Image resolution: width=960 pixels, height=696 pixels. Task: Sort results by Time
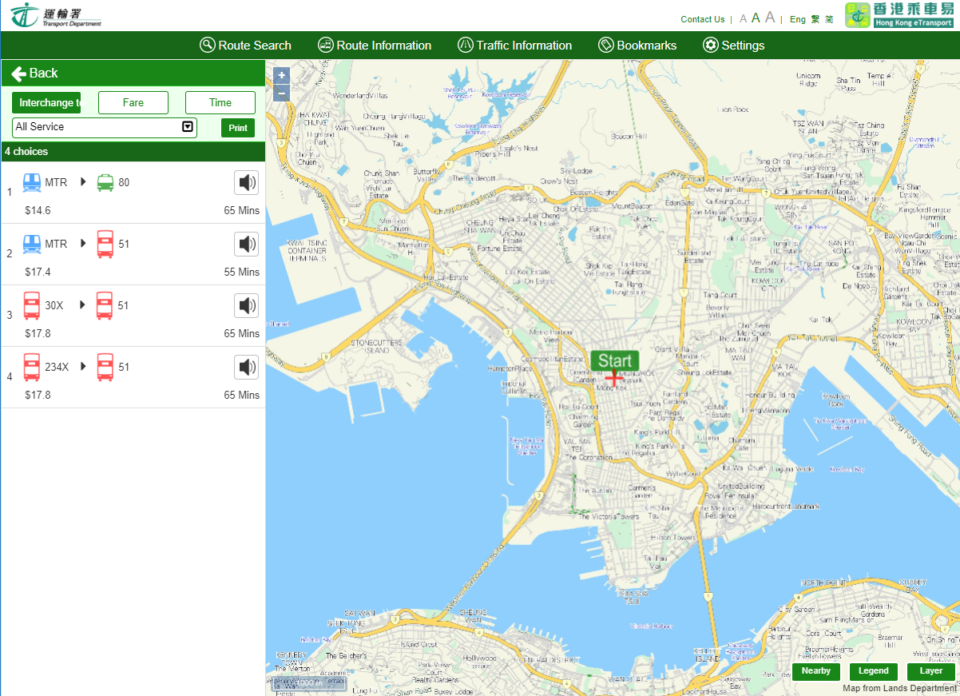tap(220, 103)
